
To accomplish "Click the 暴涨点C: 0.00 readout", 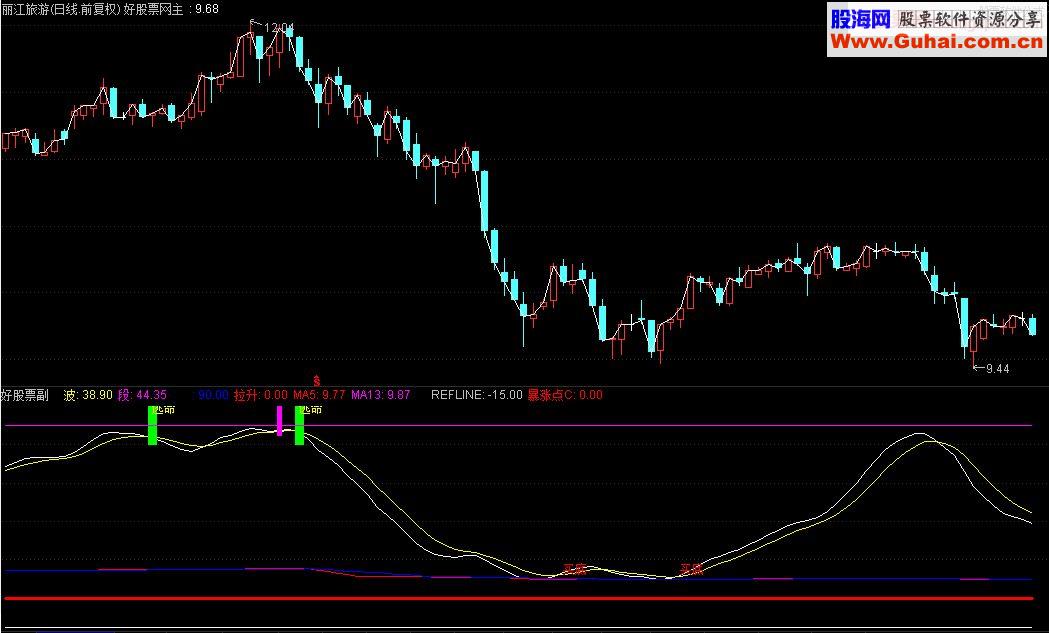I will (565, 395).
